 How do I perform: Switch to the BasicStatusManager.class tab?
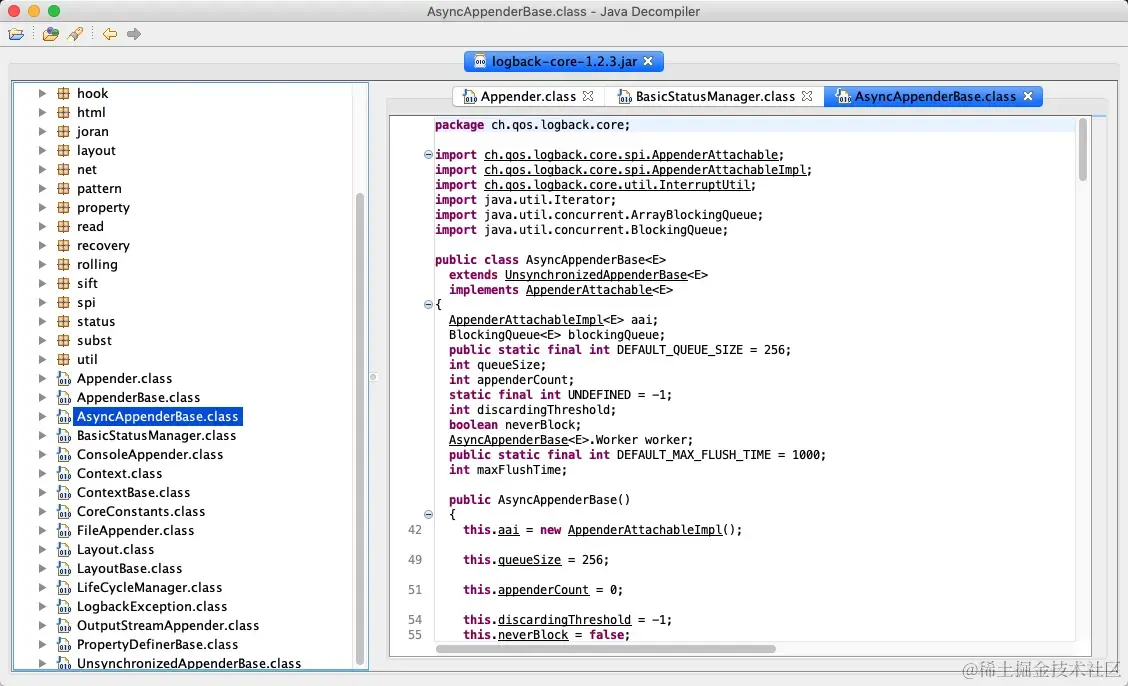(714, 96)
